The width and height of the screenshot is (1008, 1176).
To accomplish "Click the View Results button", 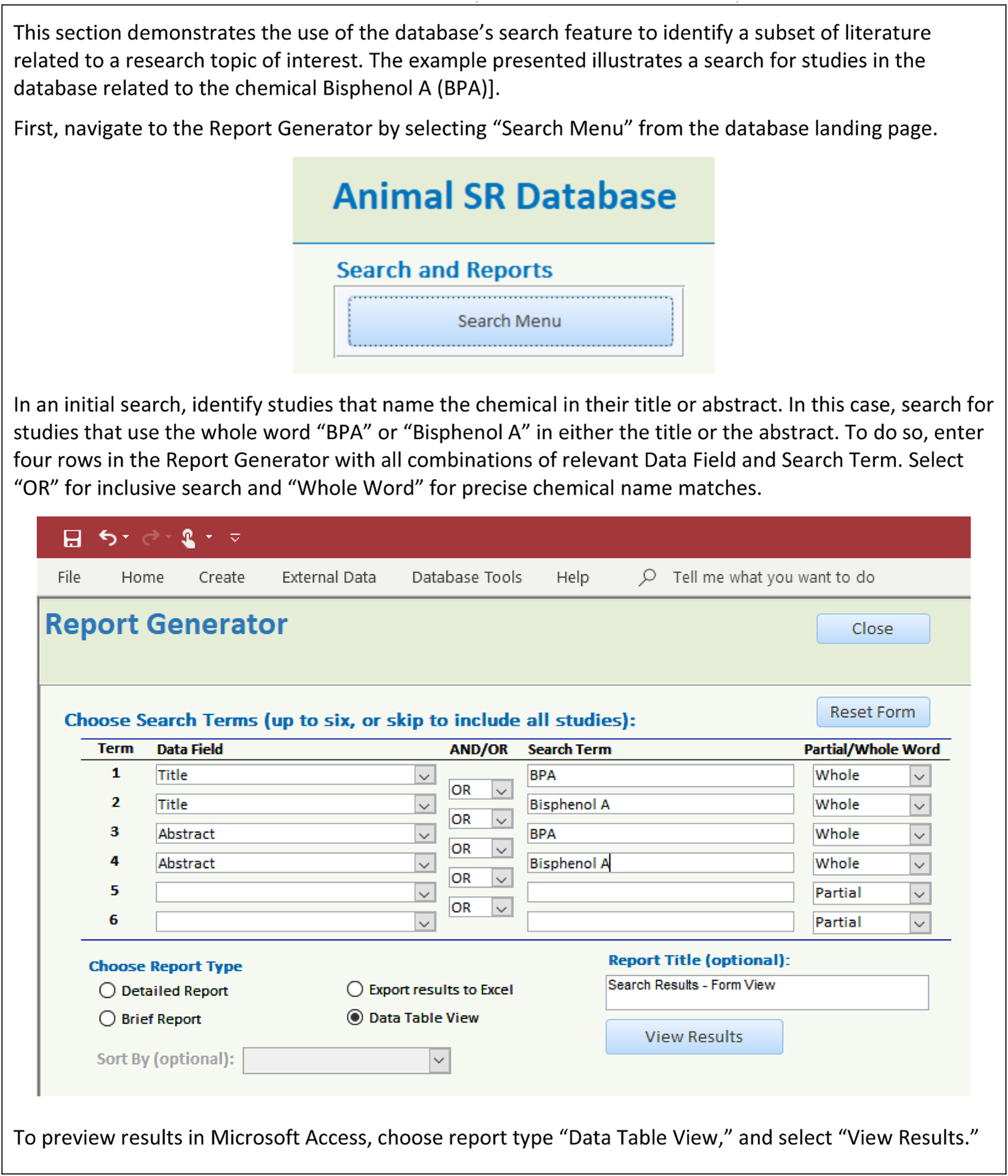I will 693,1036.
